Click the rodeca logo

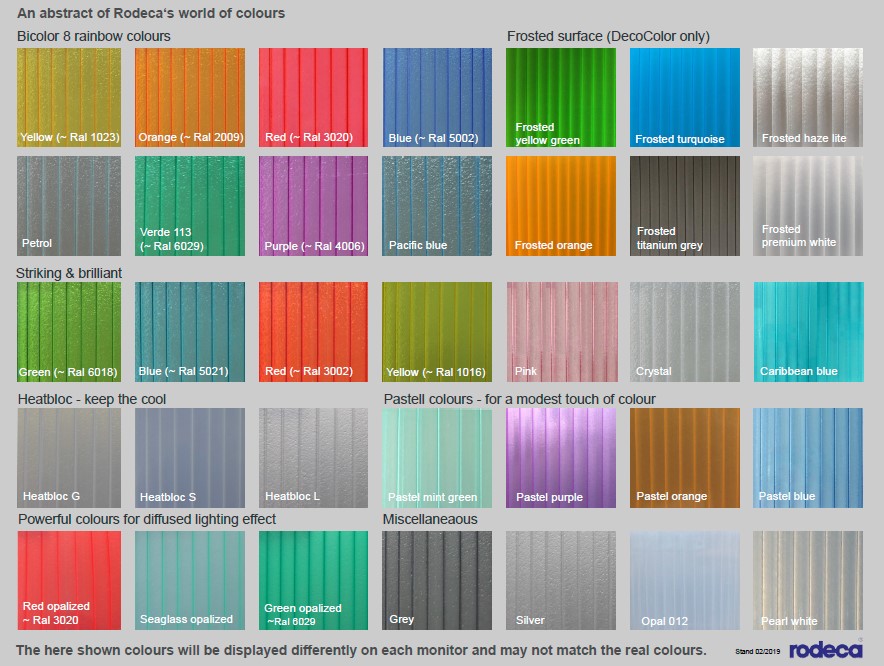(825, 650)
